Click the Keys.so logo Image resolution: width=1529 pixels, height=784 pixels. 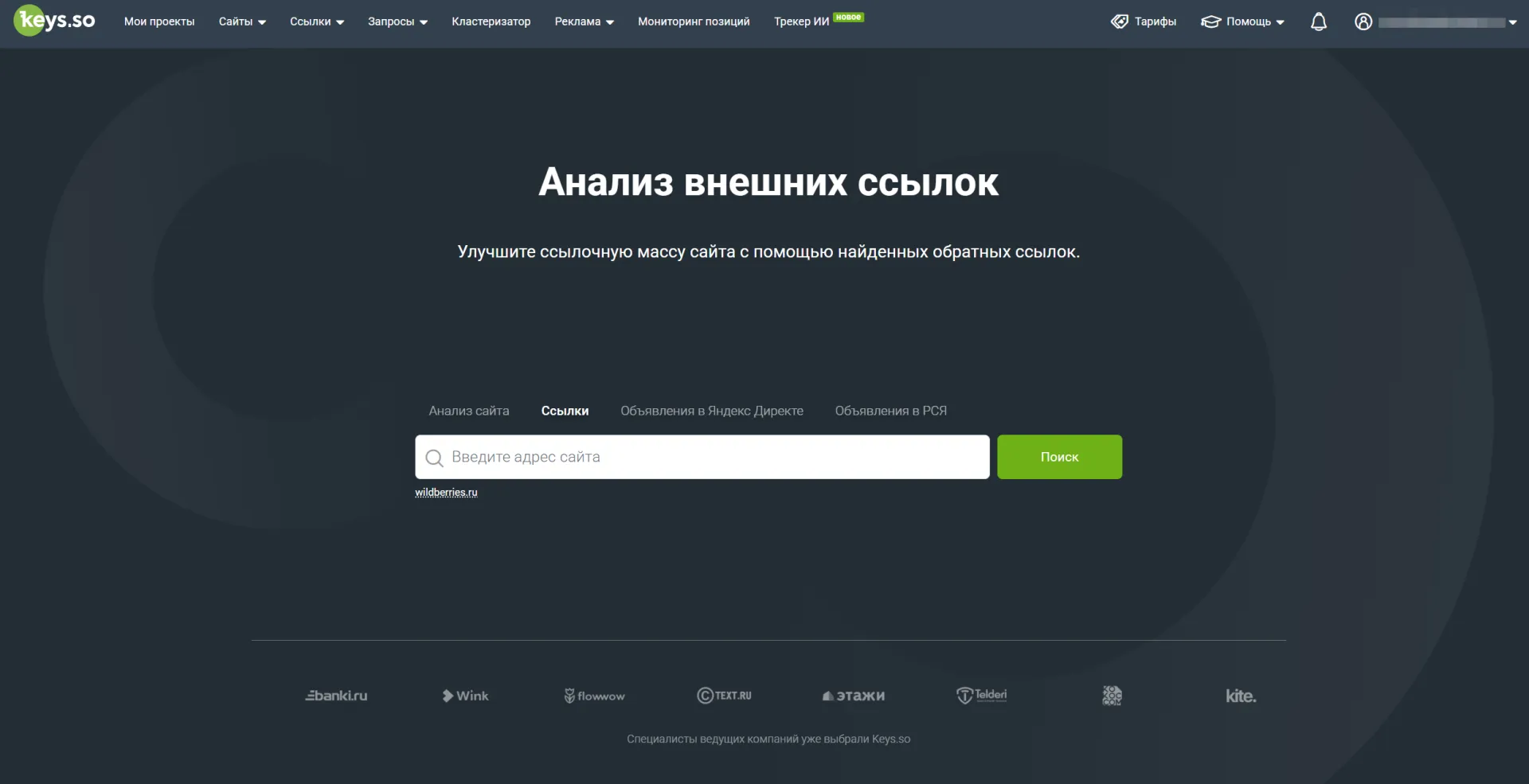point(55,21)
